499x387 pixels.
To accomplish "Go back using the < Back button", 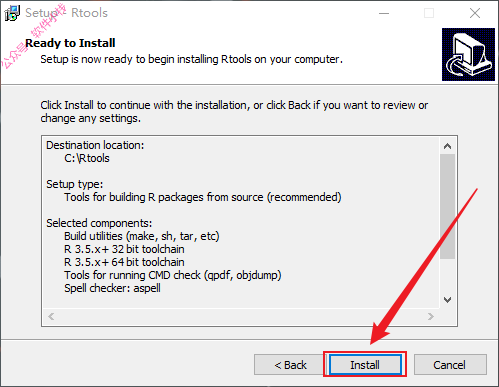I will pyautogui.click(x=290, y=365).
